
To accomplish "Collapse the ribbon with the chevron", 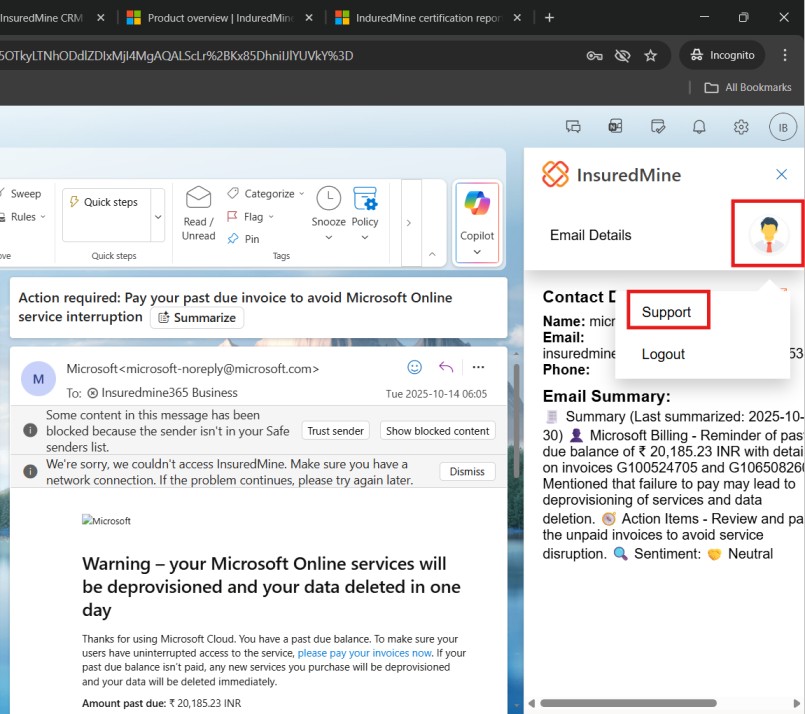I will point(431,255).
